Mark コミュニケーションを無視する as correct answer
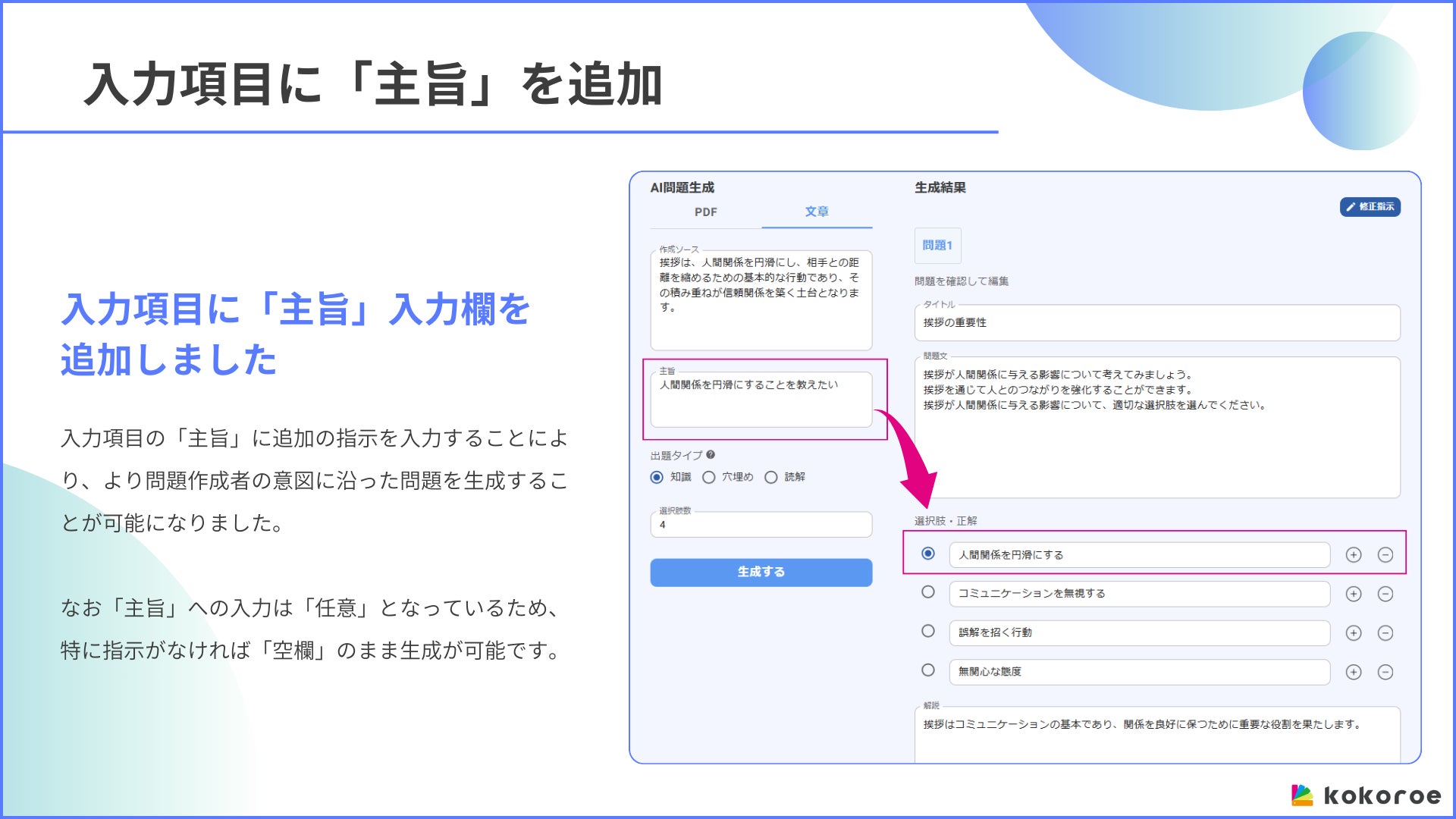This screenshot has height=819, width=1456. (928, 592)
